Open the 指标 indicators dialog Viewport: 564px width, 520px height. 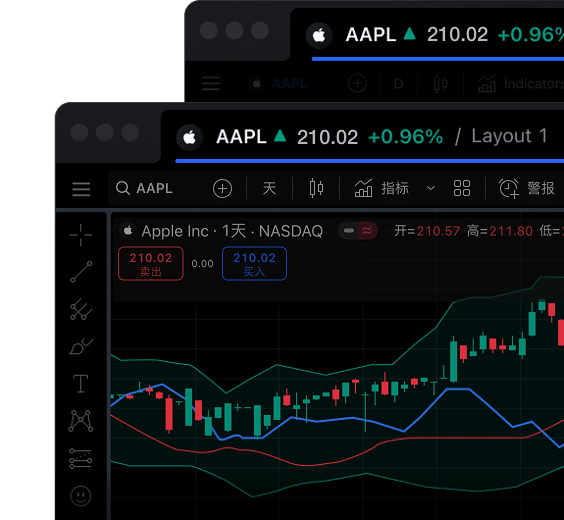pos(382,188)
